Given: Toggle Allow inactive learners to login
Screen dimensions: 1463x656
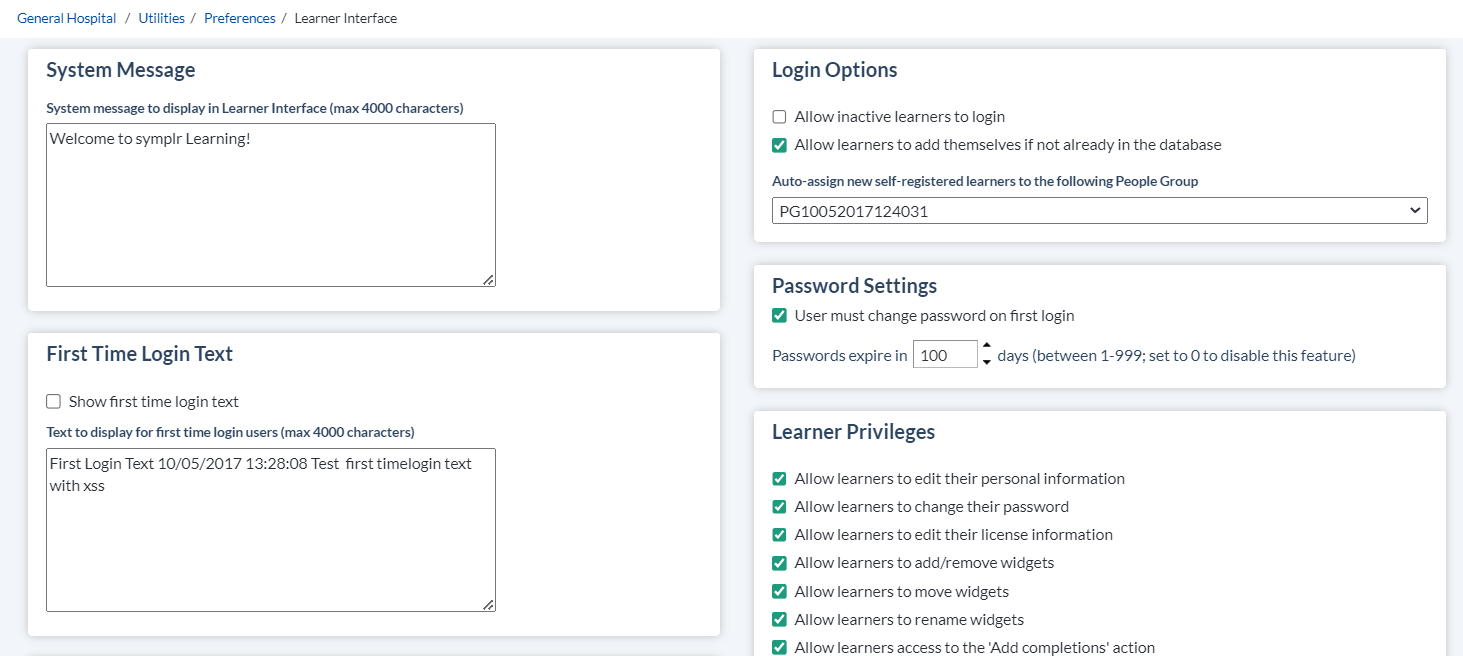Looking at the screenshot, I should coord(780,117).
